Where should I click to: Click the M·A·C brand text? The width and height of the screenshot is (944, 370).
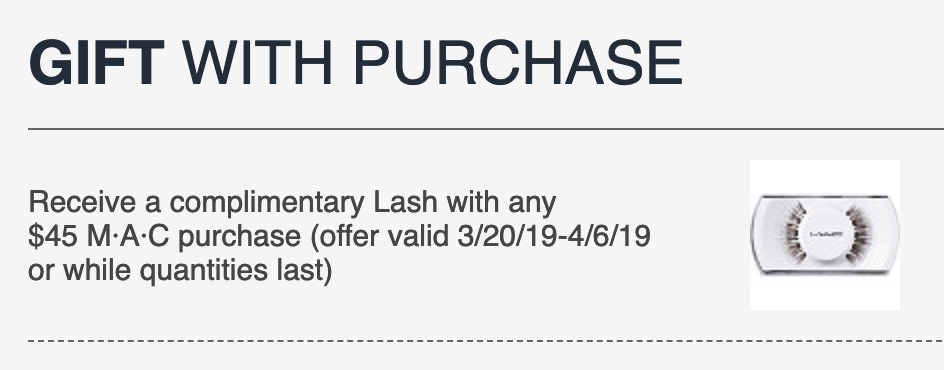pyautogui.click(x=128, y=236)
